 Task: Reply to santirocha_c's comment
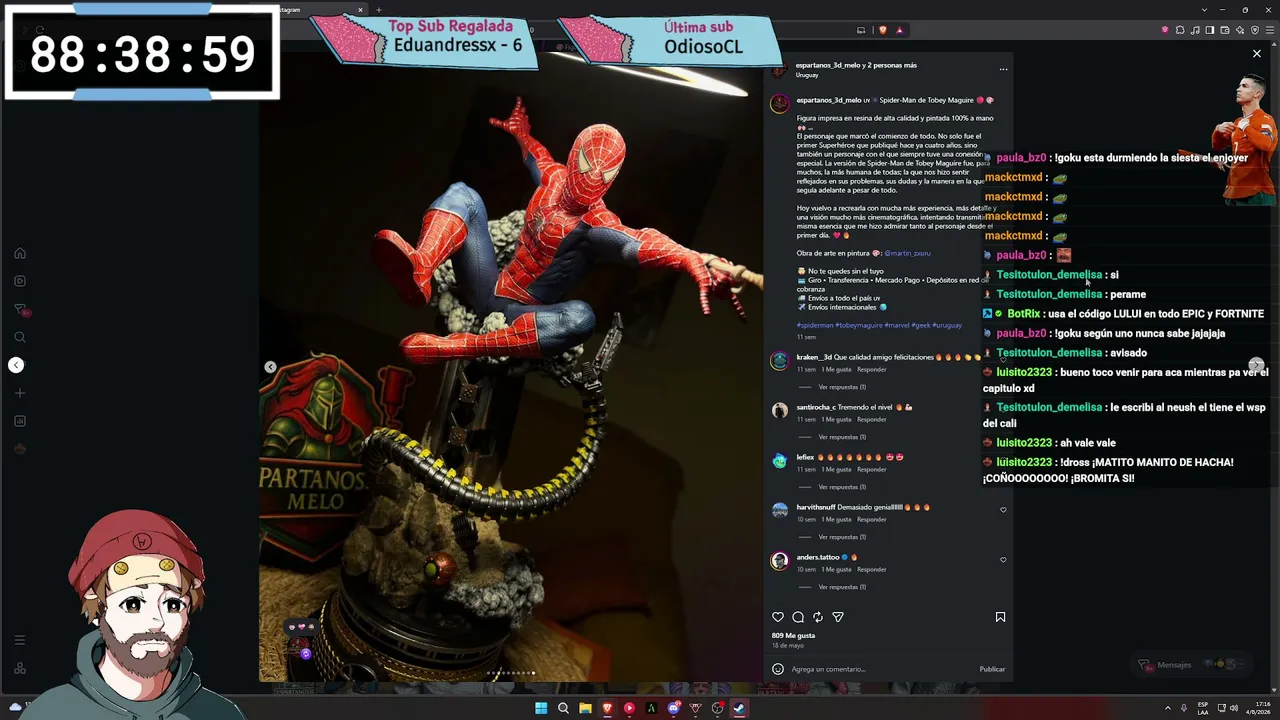872,419
